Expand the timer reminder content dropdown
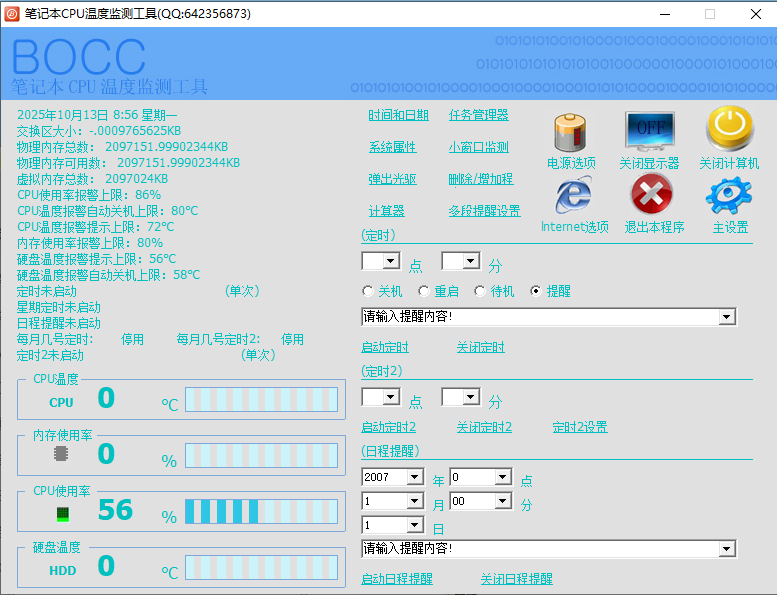Image resolution: width=777 pixels, height=595 pixels. (727, 317)
